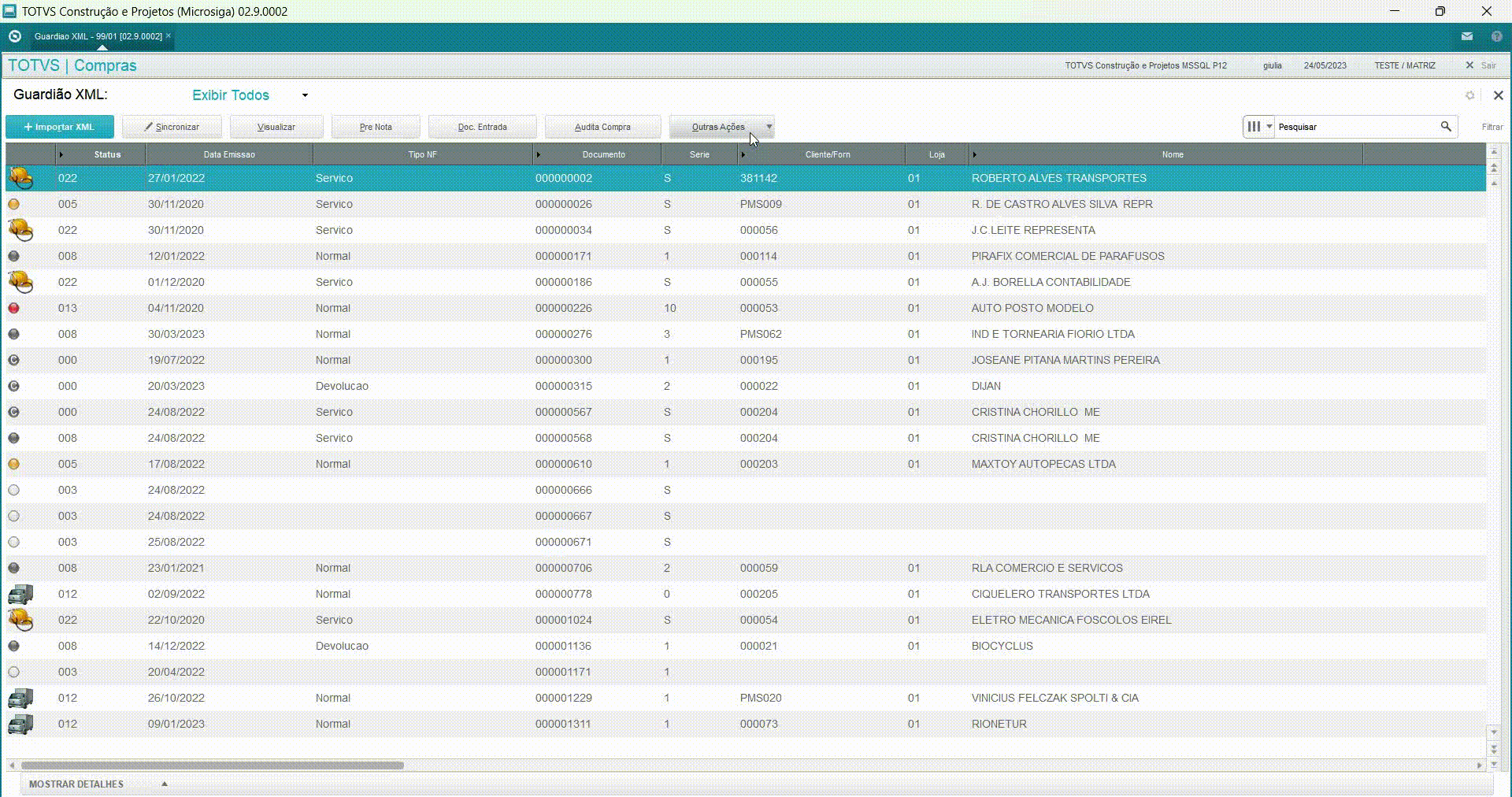Click white status dot for document 000000666
This screenshot has height=797, width=1512.
click(x=13, y=490)
